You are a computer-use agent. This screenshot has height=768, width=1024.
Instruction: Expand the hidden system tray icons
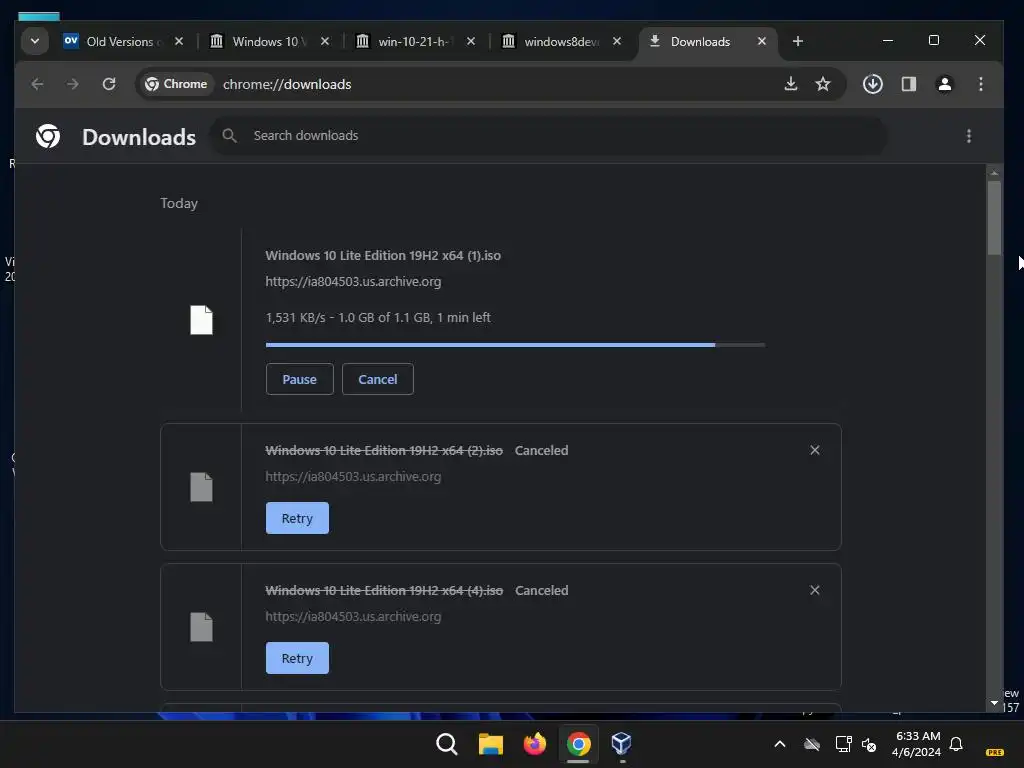(x=779, y=744)
